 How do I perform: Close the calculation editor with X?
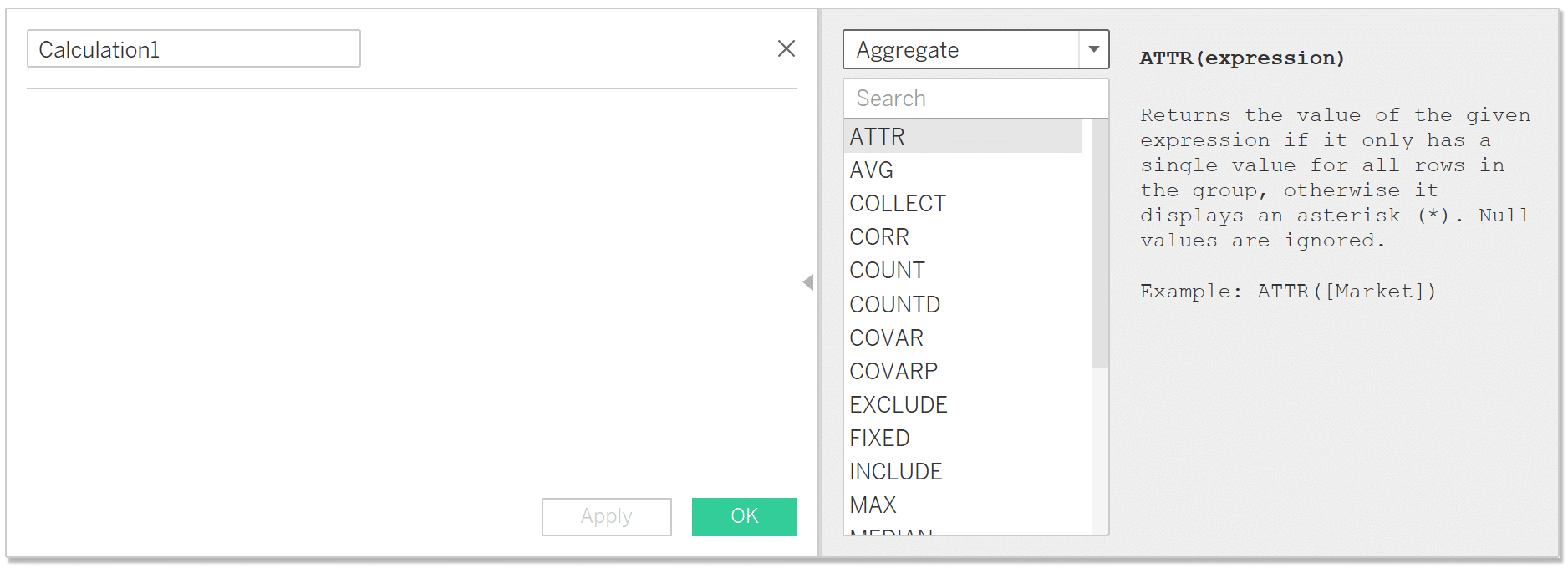pos(786,48)
